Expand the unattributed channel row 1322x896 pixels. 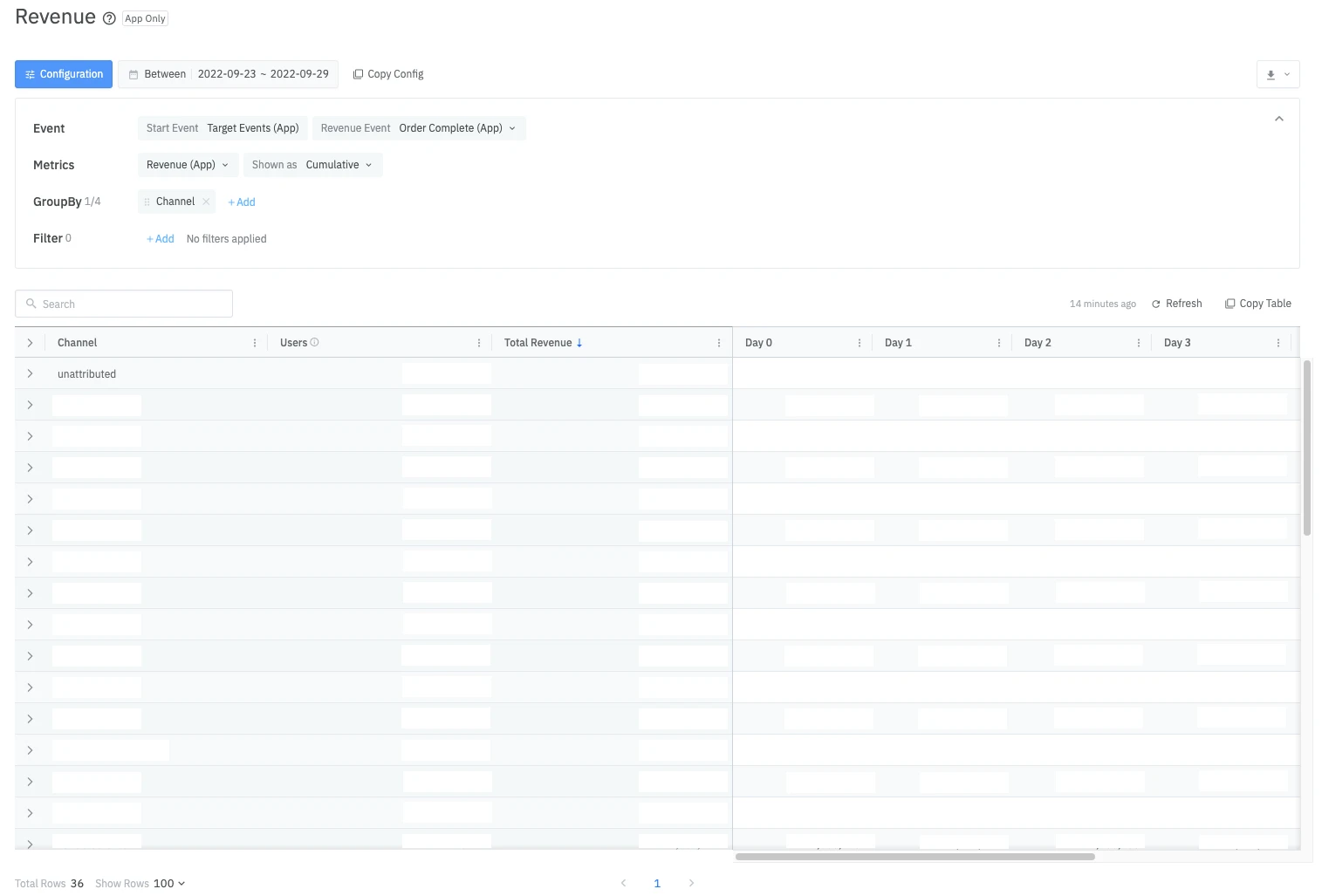pos(30,373)
